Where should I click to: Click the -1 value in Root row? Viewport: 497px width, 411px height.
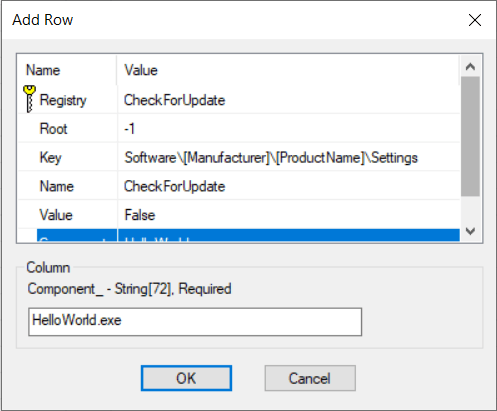coord(129,129)
